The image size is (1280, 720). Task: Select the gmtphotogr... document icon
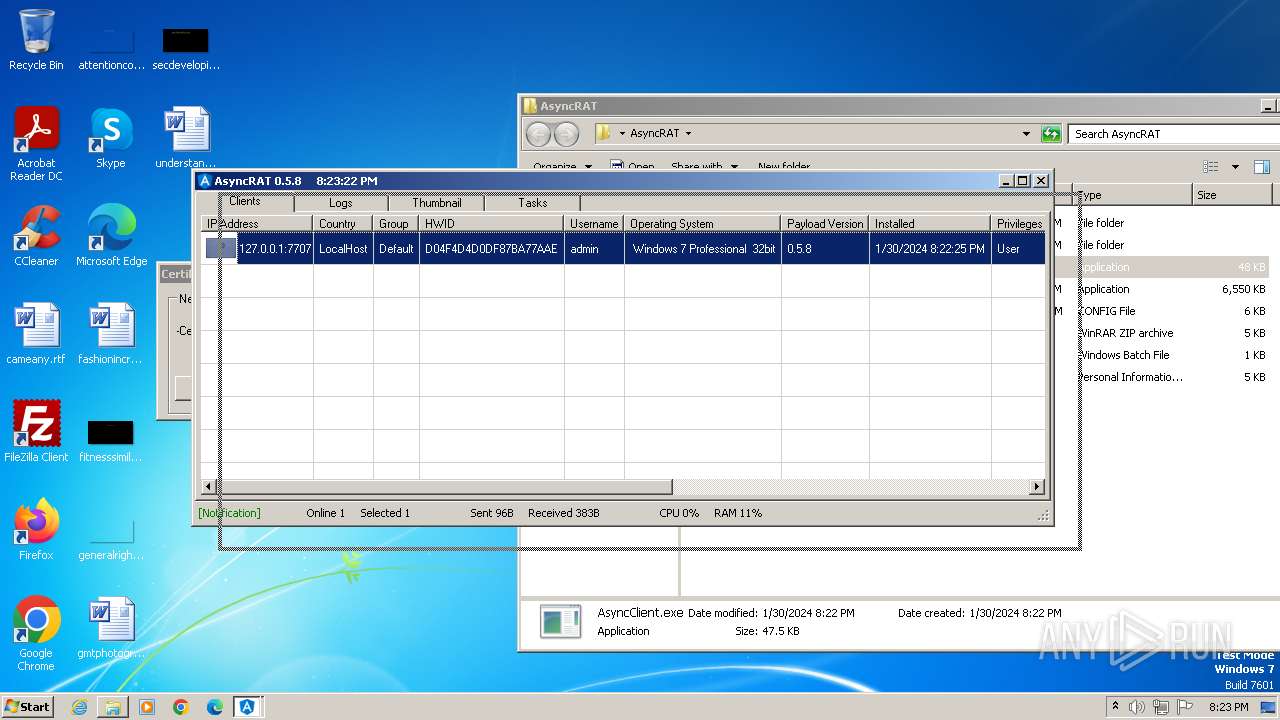[111, 628]
